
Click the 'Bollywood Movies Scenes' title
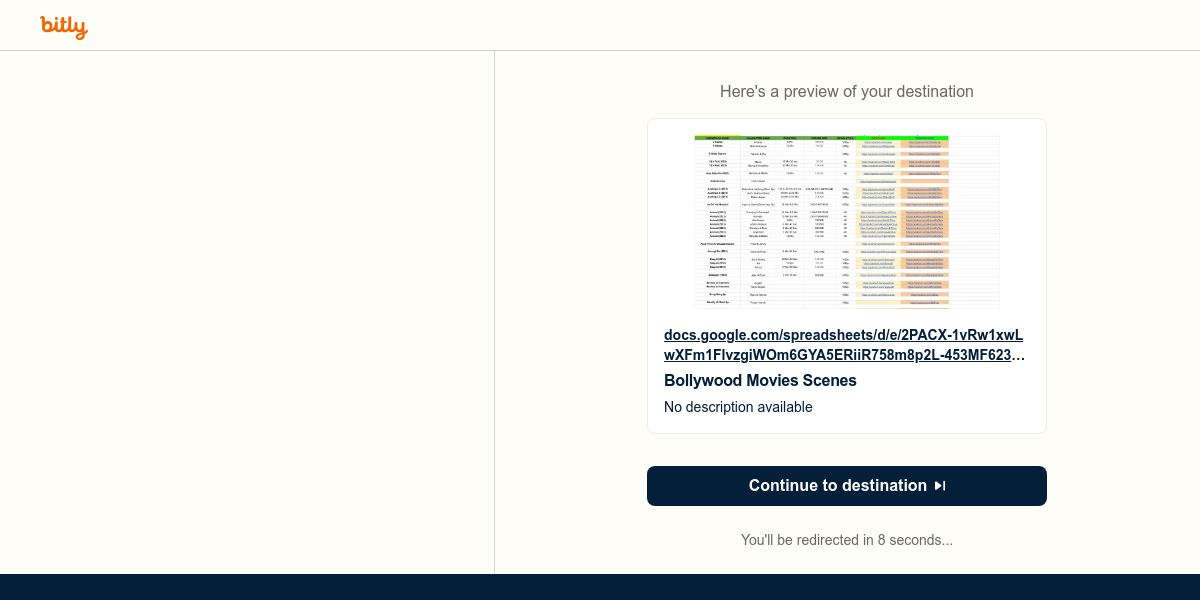pyautogui.click(x=760, y=381)
